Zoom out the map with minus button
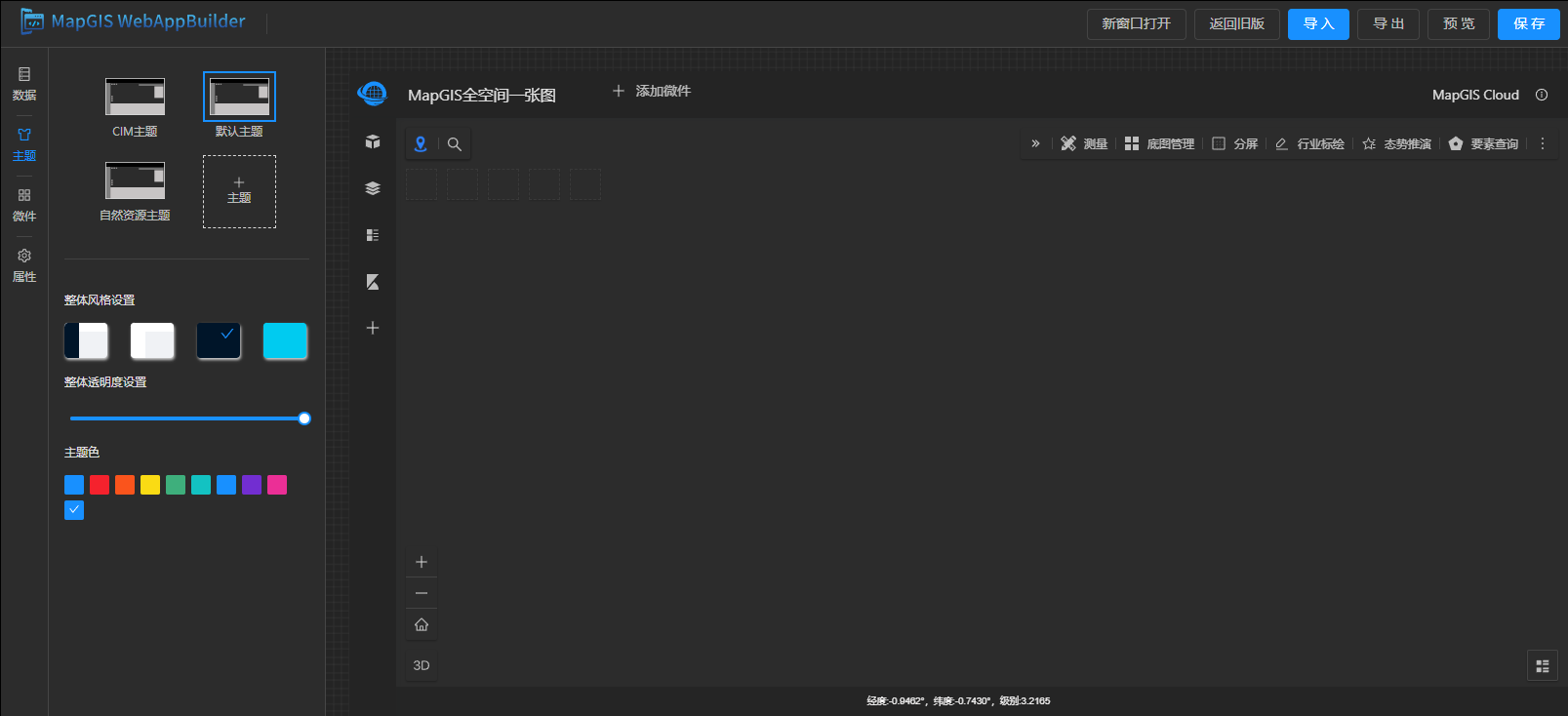Image resolution: width=1568 pixels, height=716 pixels. [422, 593]
